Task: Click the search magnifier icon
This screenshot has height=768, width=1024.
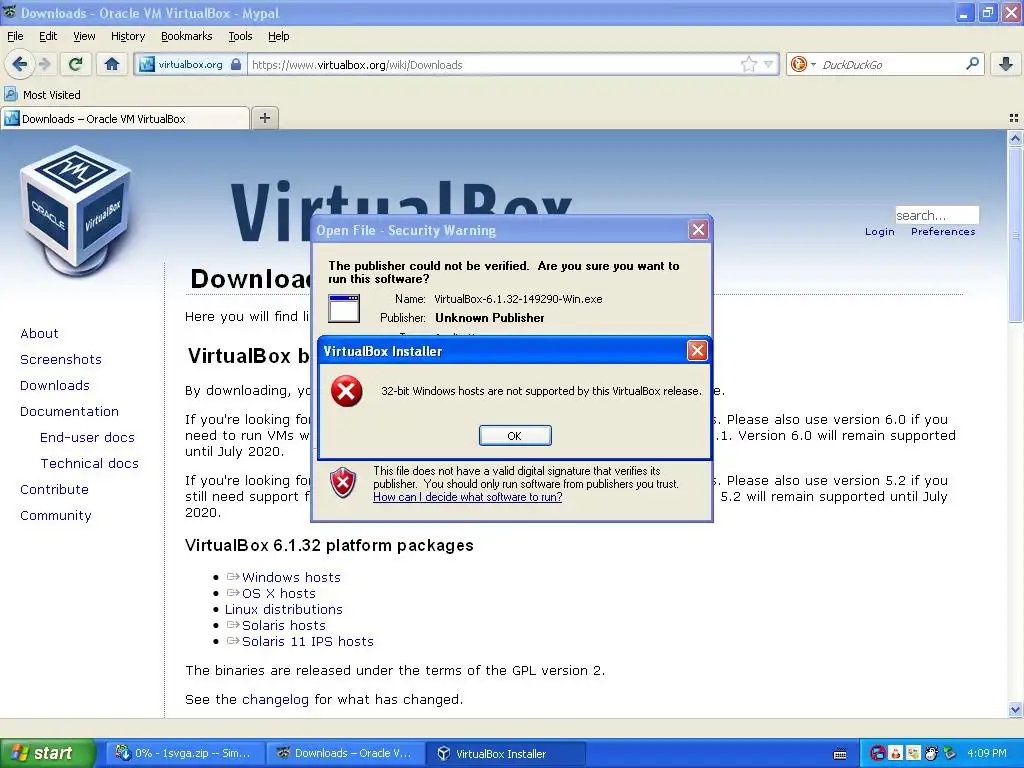Action: 972,63
